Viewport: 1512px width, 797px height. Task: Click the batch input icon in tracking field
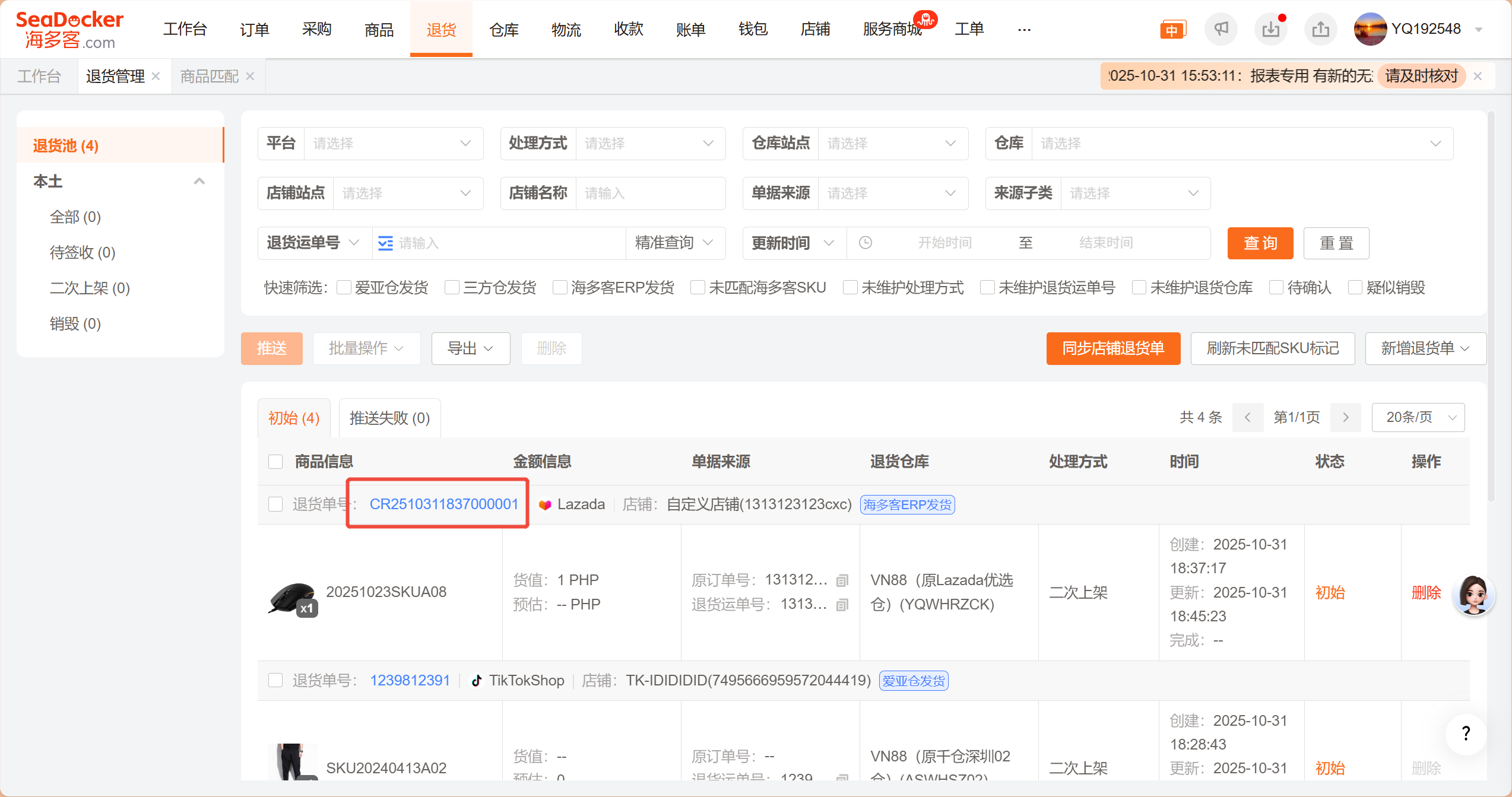(x=385, y=243)
